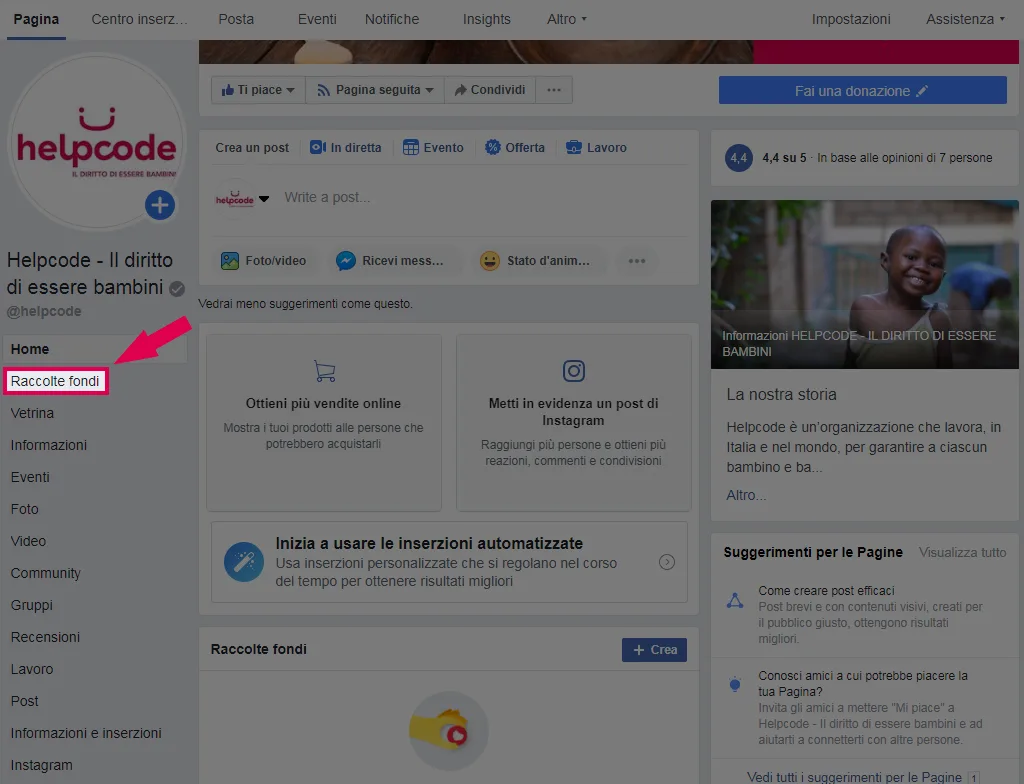
Task: Open the 'Altro' menu in top bar
Action: 567,19
